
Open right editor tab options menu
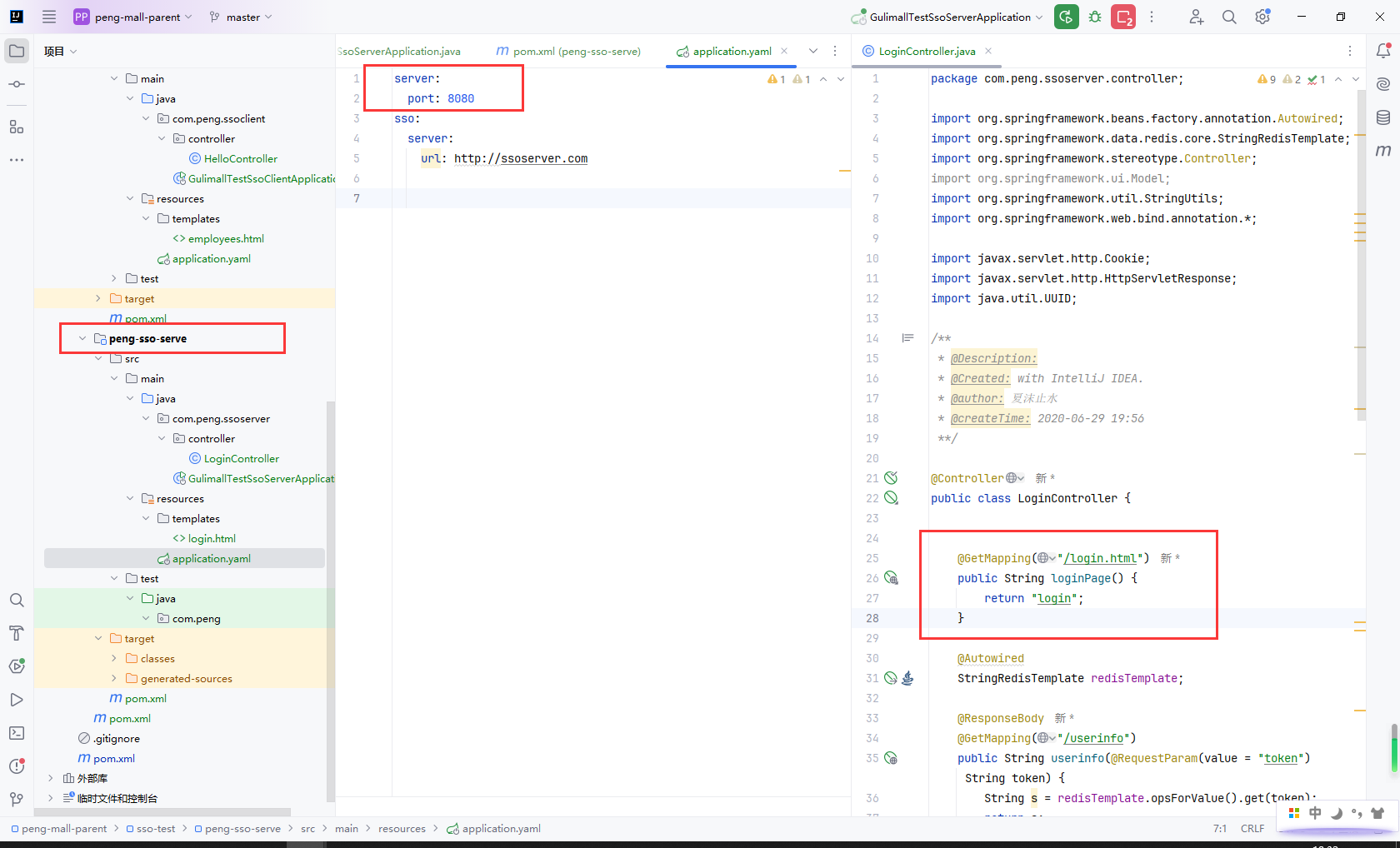pyautogui.click(x=1350, y=51)
